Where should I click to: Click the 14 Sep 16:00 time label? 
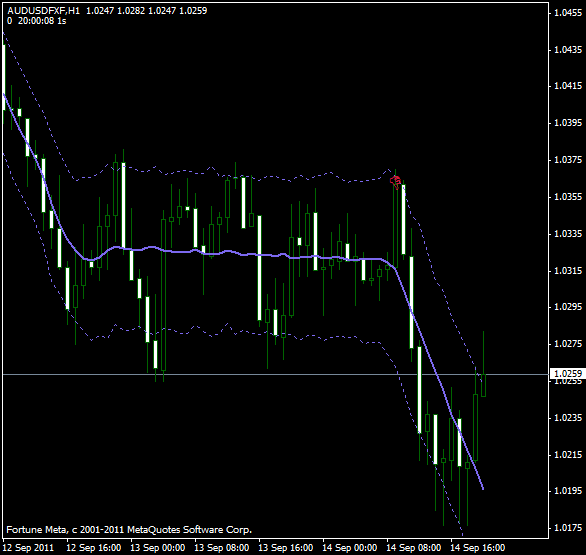(x=477, y=548)
